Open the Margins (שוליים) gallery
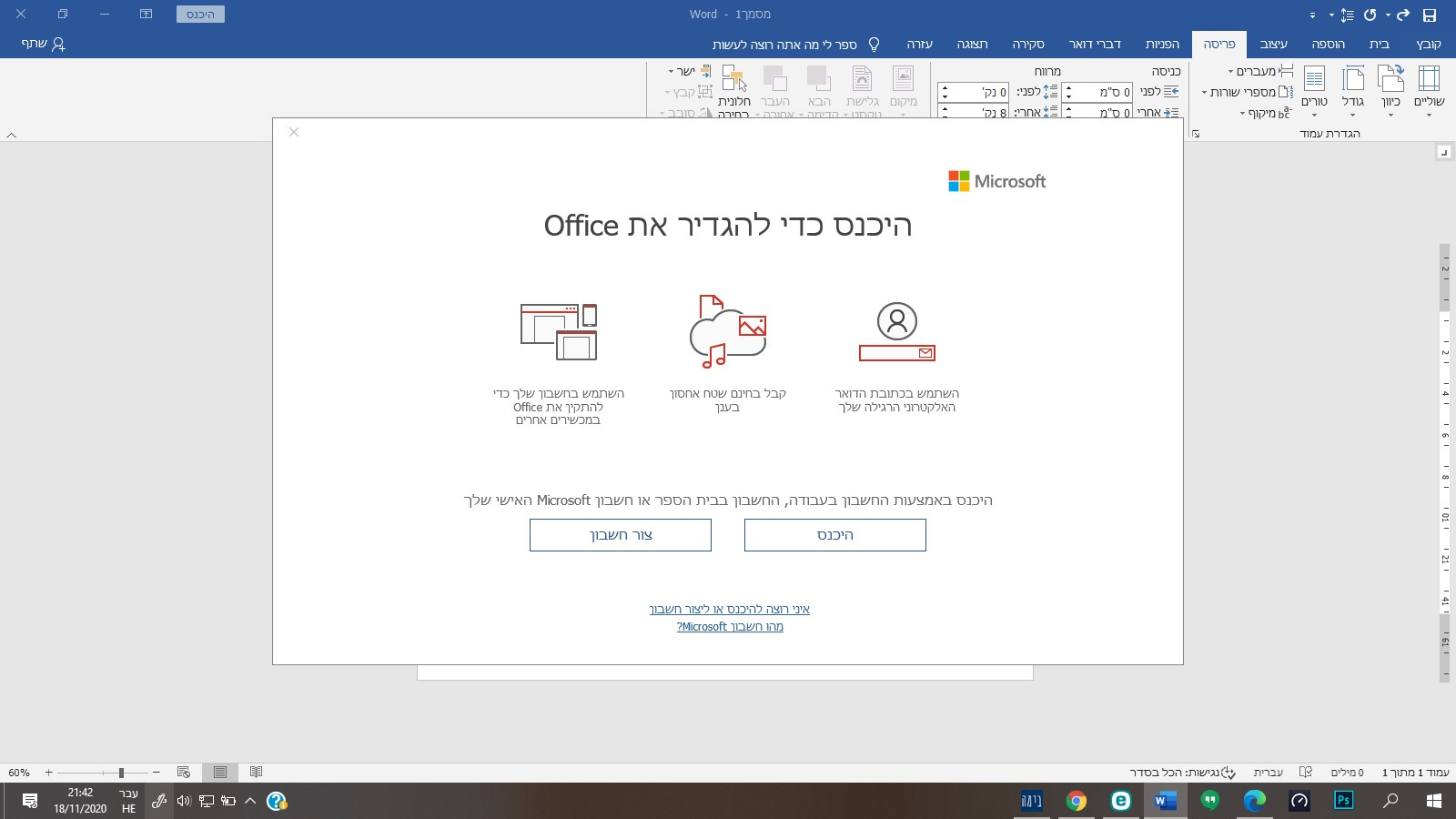Image resolution: width=1456 pixels, height=819 pixels. point(1429,89)
